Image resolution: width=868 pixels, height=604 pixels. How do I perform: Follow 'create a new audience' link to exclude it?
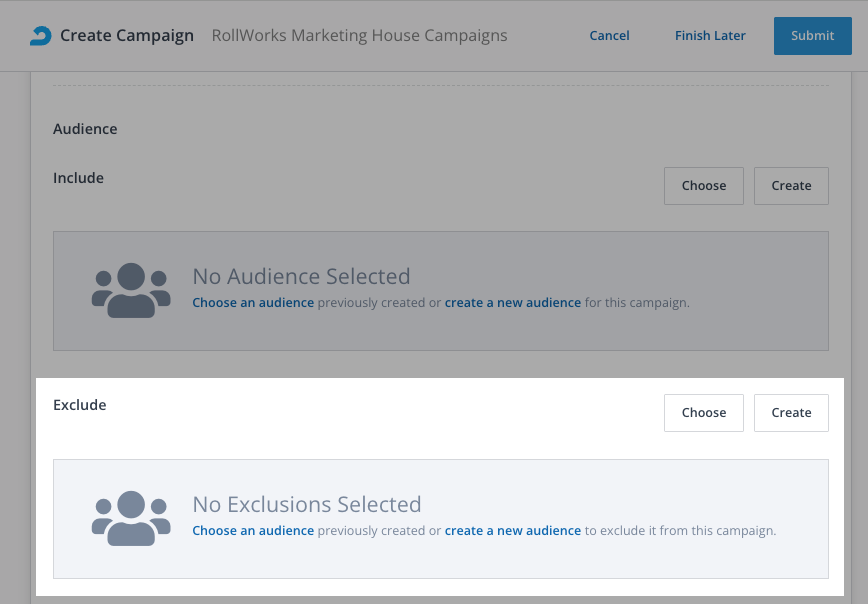coord(512,531)
